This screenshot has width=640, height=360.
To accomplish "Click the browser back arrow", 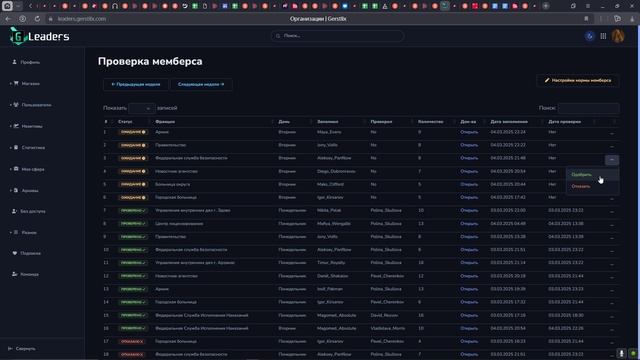I will [8, 19].
